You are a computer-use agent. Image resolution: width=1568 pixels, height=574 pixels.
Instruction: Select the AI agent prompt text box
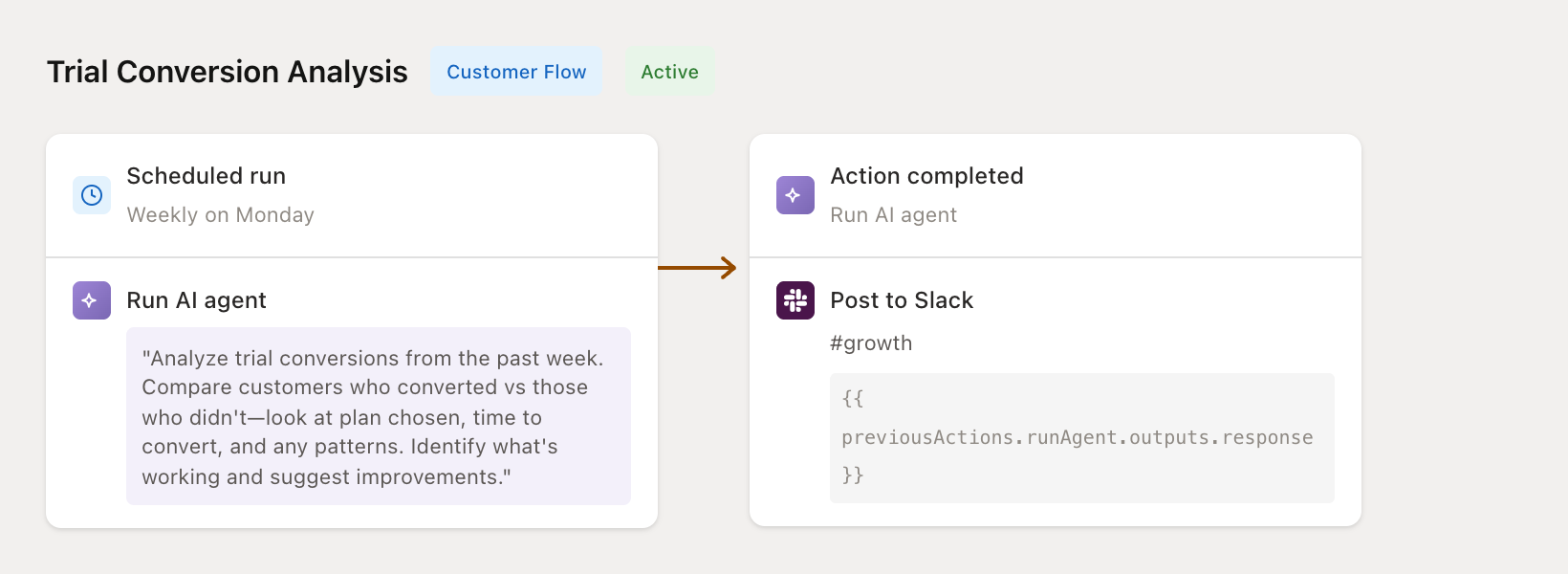379,416
